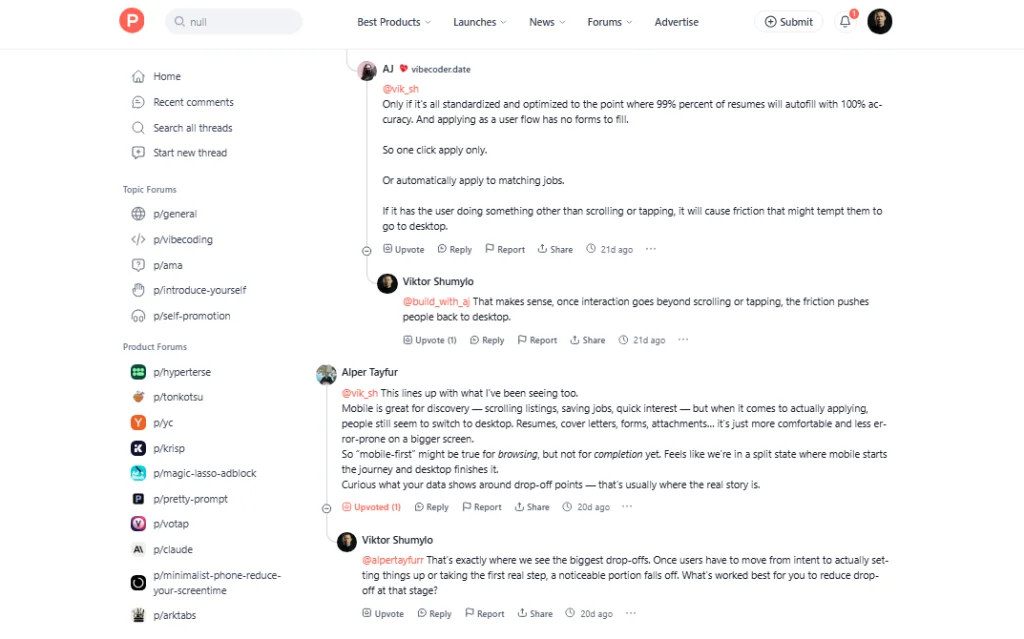Image resolution: width=1024 pixels, height=639 pixels.
Task: Open the p/claude forum icon
Action: pyautogui.click(x=137, y=549)
